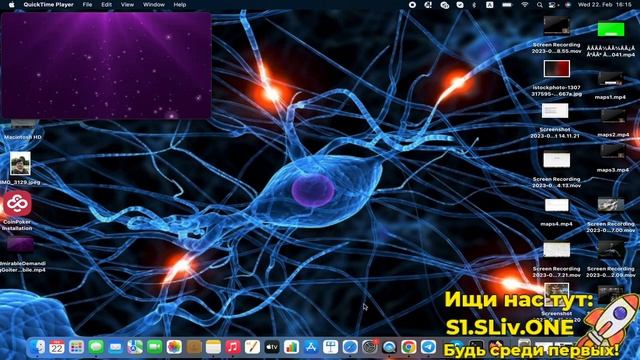Click the QuickTime Player Dock icon
The height and width of the screenshot is (360, 640).
click(x=389, y=347)
